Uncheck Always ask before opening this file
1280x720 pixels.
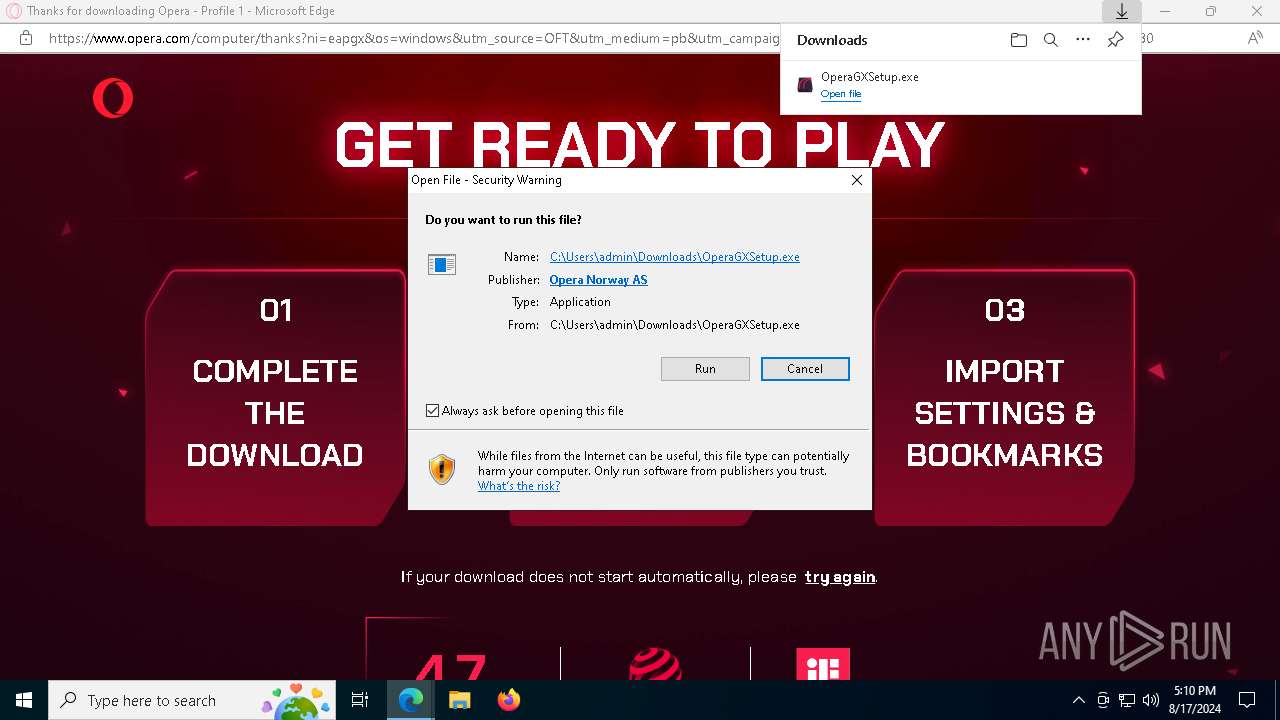432,410
